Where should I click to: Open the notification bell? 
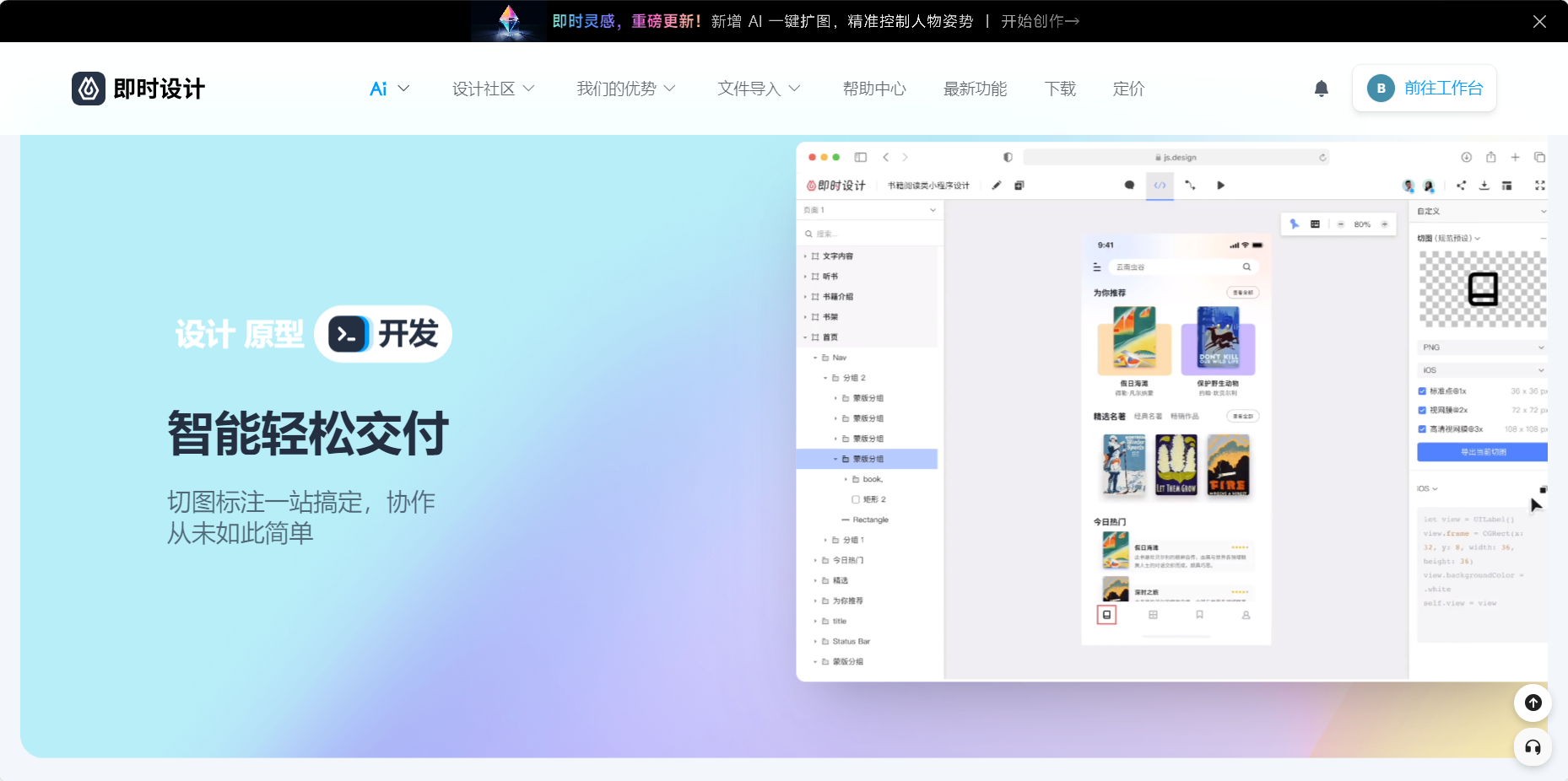pos(1322,89)
